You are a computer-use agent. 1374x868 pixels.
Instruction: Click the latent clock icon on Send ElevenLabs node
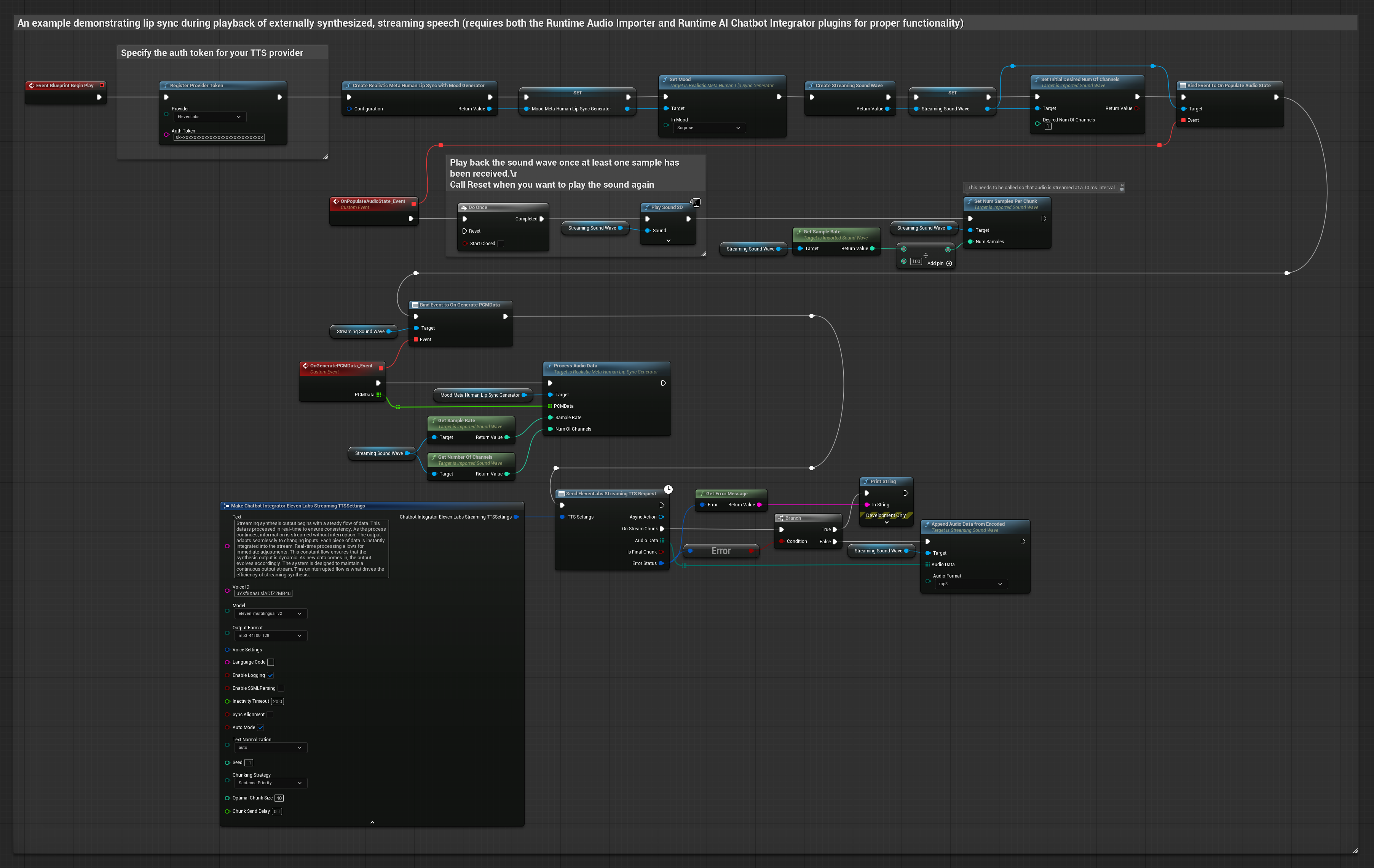[x=668, y=489]
